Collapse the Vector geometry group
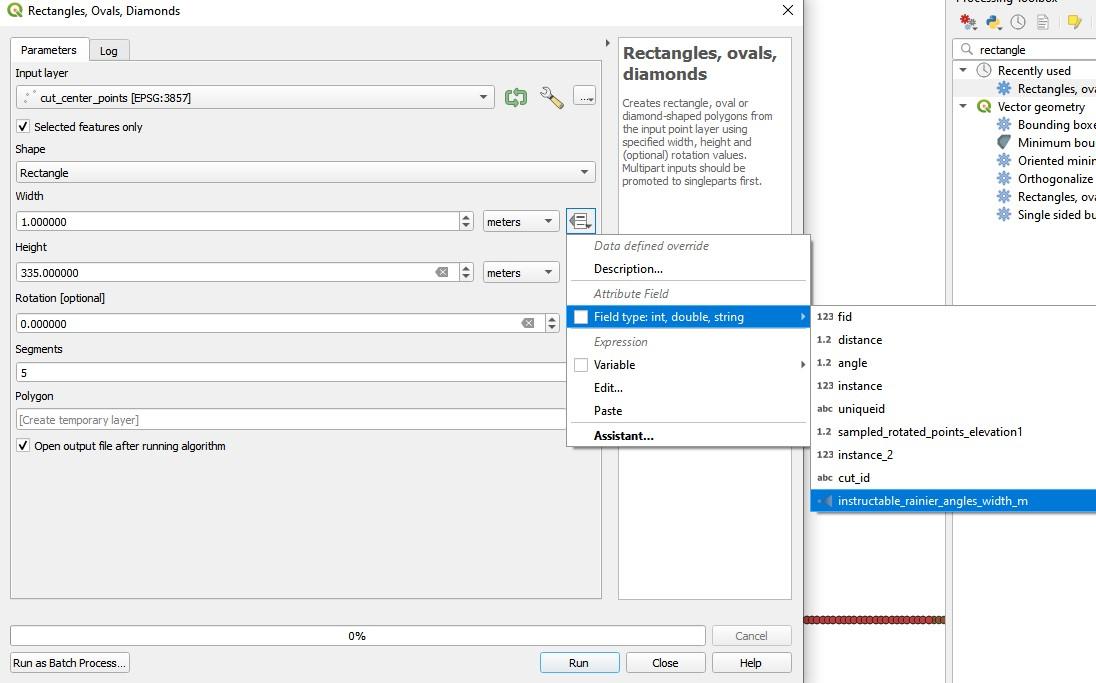 (x=962, y=106)
